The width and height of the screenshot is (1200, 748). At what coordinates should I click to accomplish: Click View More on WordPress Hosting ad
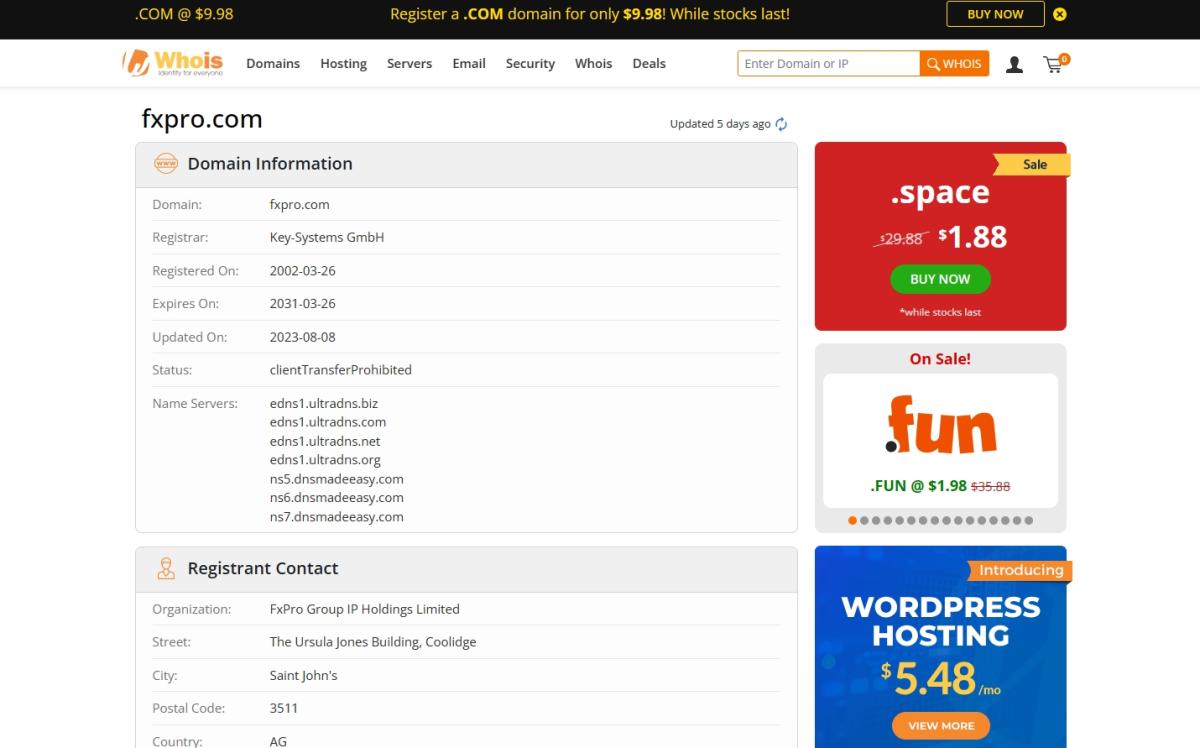(x=940, y=725)
